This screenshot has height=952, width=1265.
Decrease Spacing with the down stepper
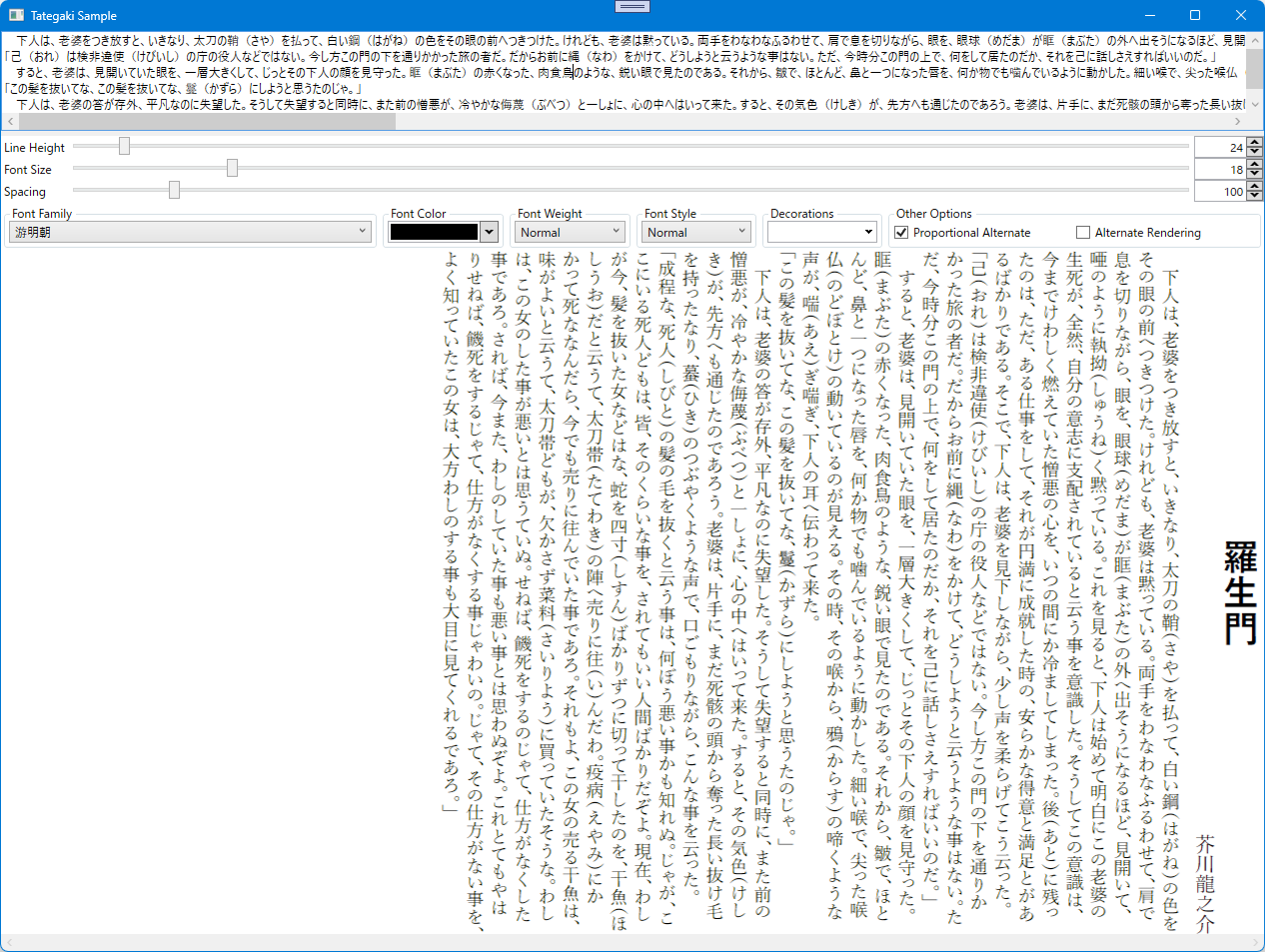tap(1254, 196)
